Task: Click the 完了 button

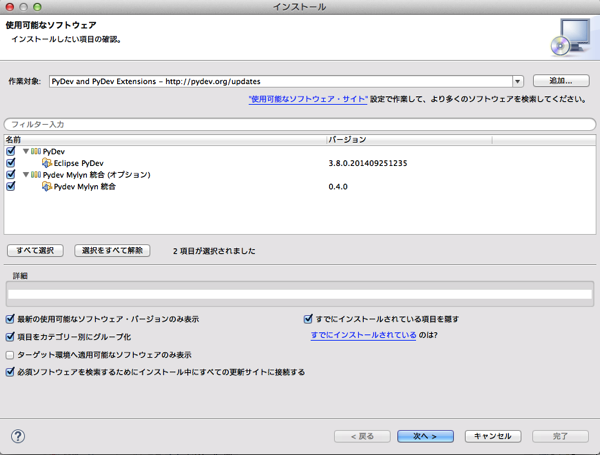Action: [560, 436]
